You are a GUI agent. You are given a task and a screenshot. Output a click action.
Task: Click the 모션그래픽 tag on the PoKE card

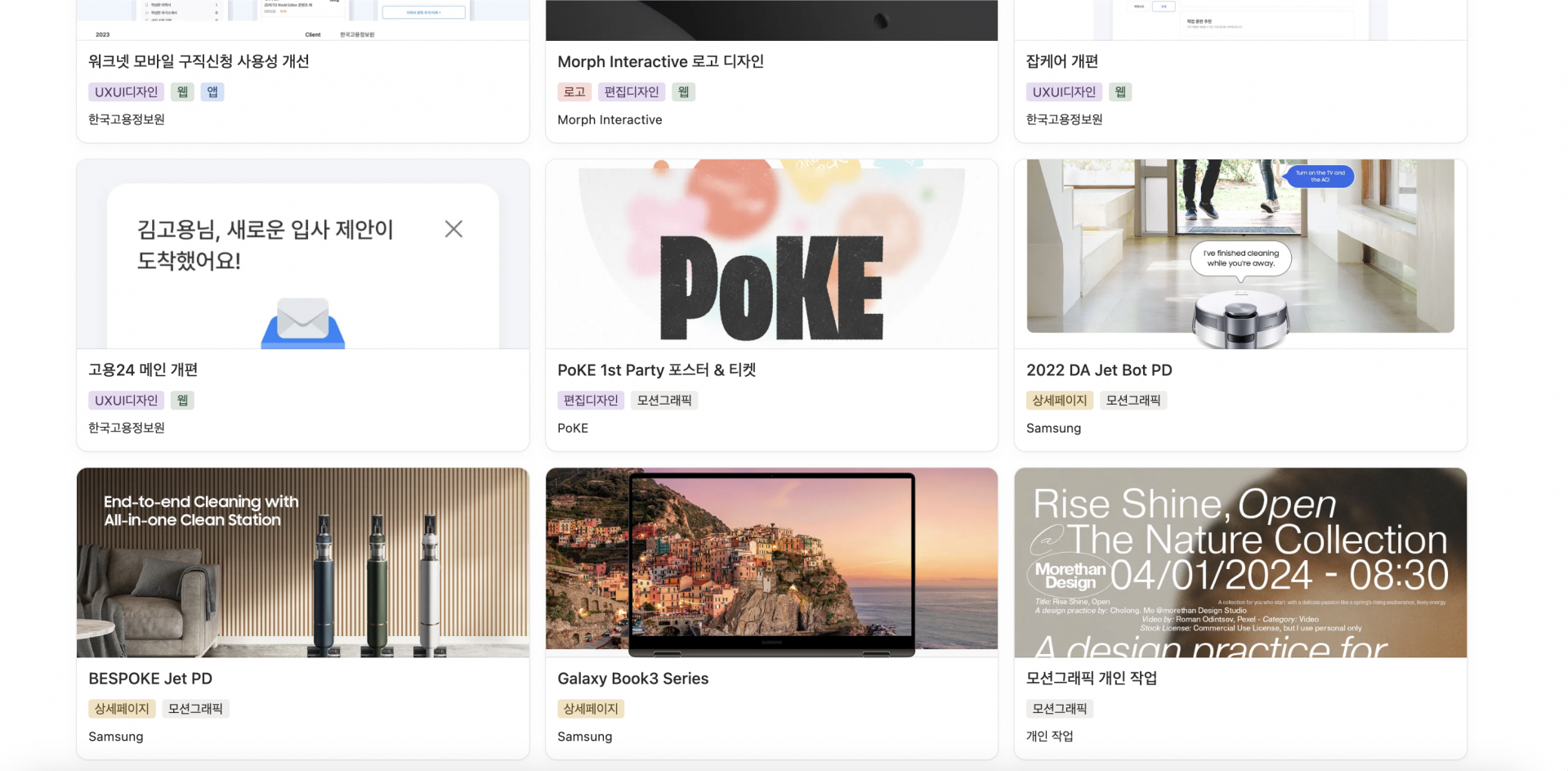664,400
